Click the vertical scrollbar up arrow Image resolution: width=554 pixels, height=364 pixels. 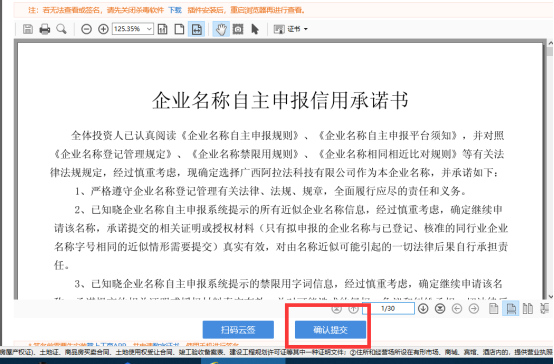(550, 43)
